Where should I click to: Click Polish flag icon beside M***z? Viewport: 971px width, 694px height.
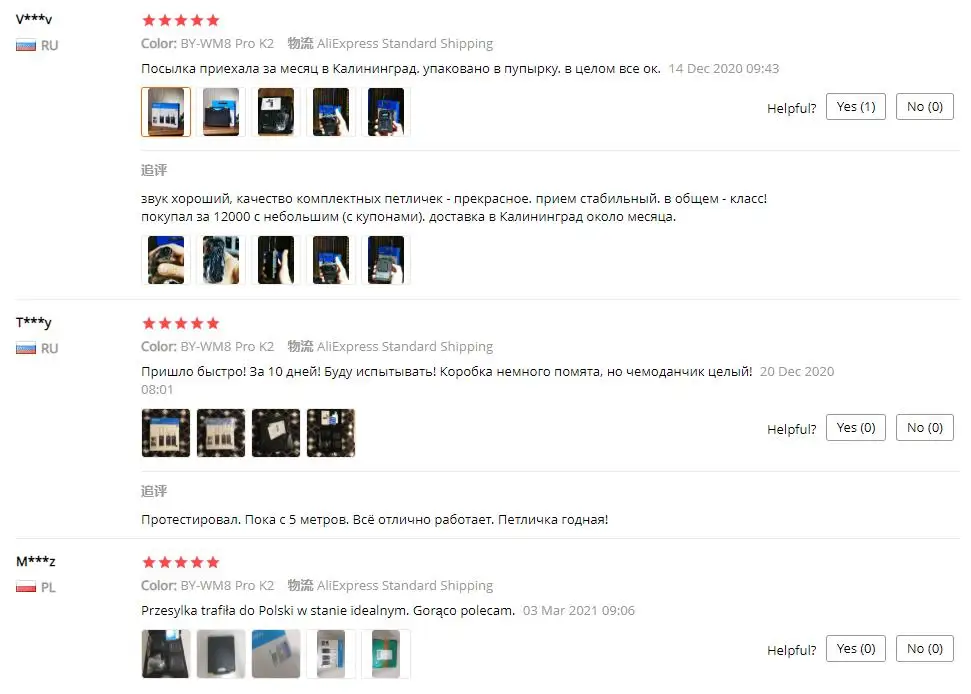click(26, 587)
